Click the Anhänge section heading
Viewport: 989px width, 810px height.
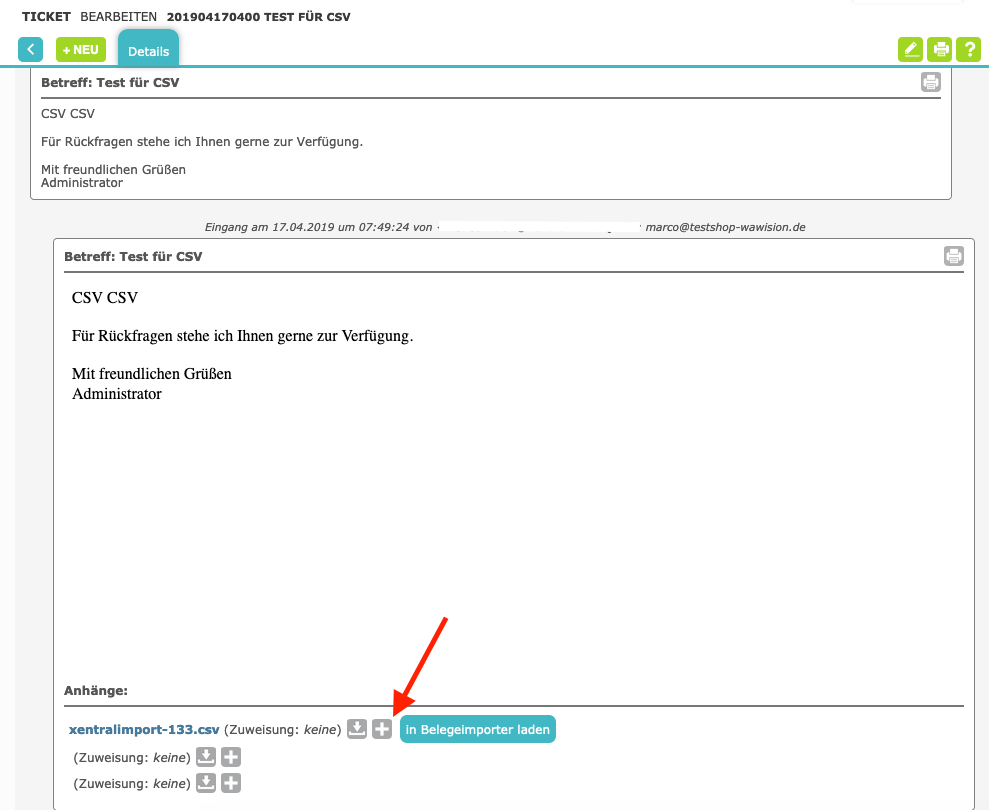click(x=96, y=691)
